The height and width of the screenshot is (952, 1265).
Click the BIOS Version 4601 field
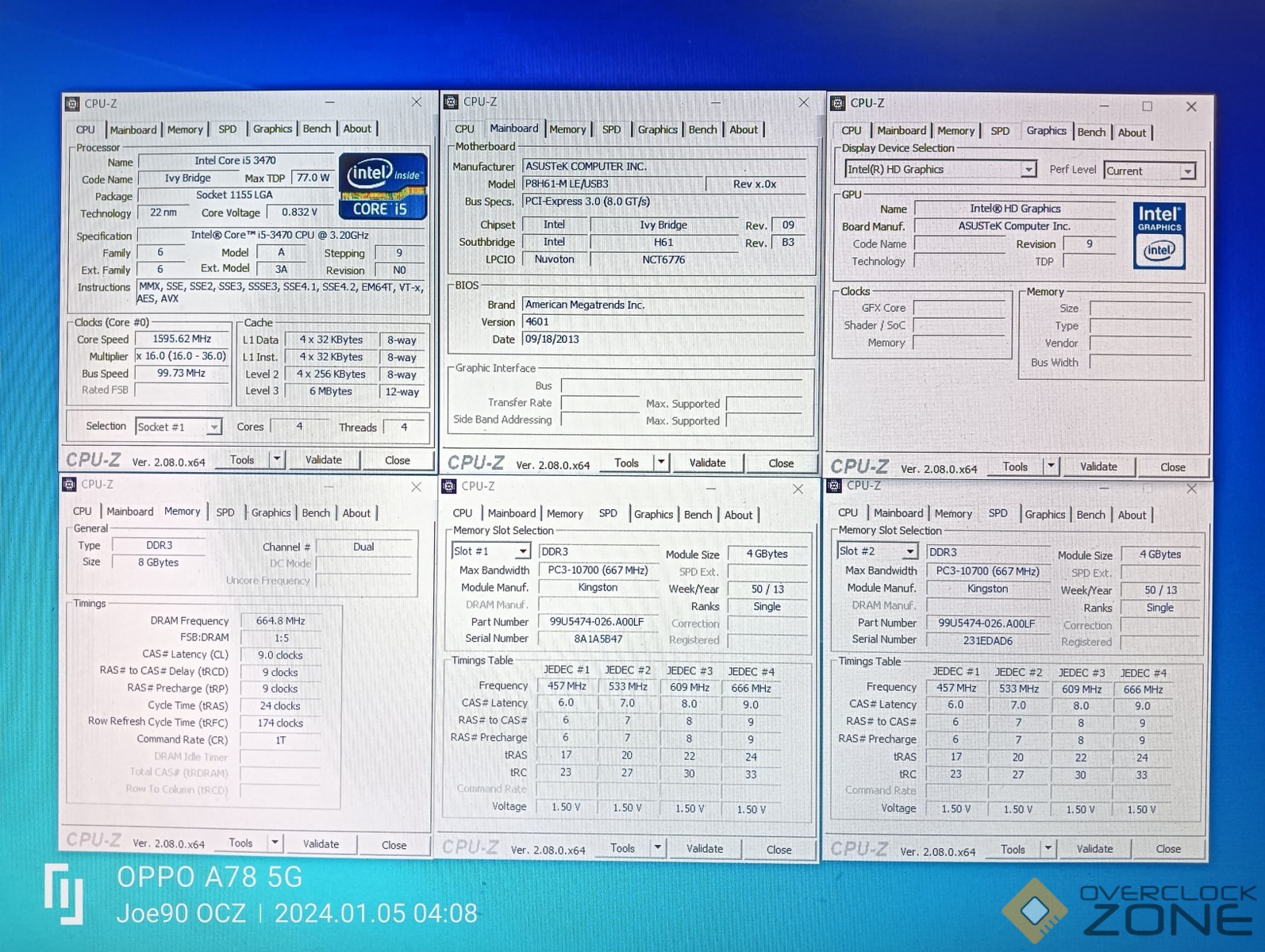point(663,322)
